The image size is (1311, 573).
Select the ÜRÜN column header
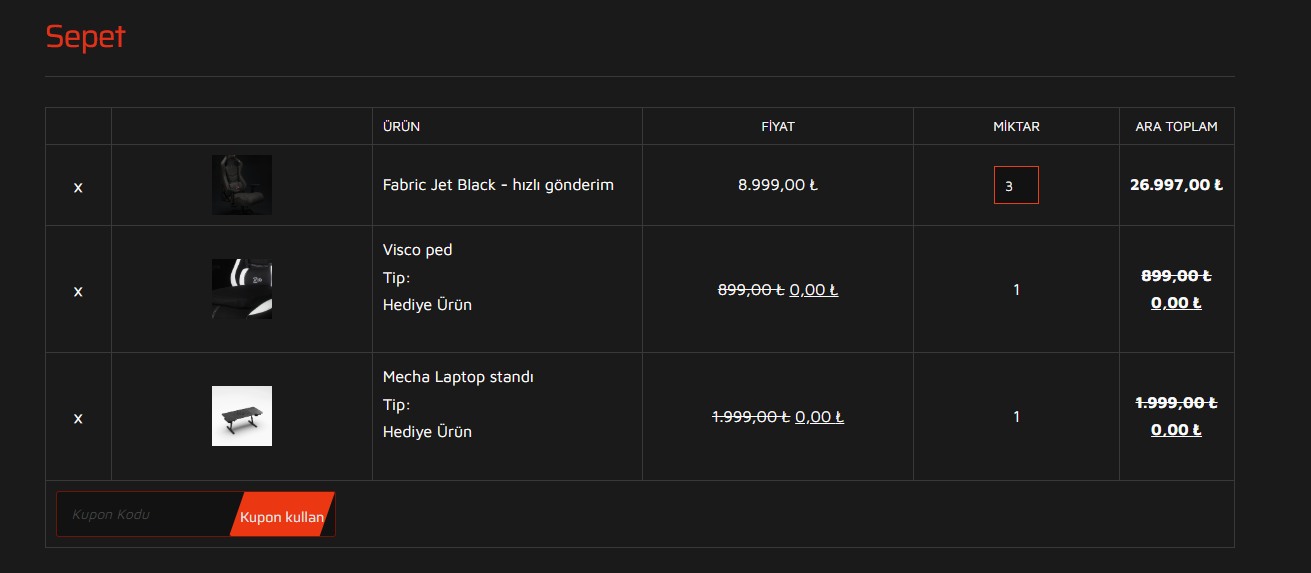tap(401, 127)
